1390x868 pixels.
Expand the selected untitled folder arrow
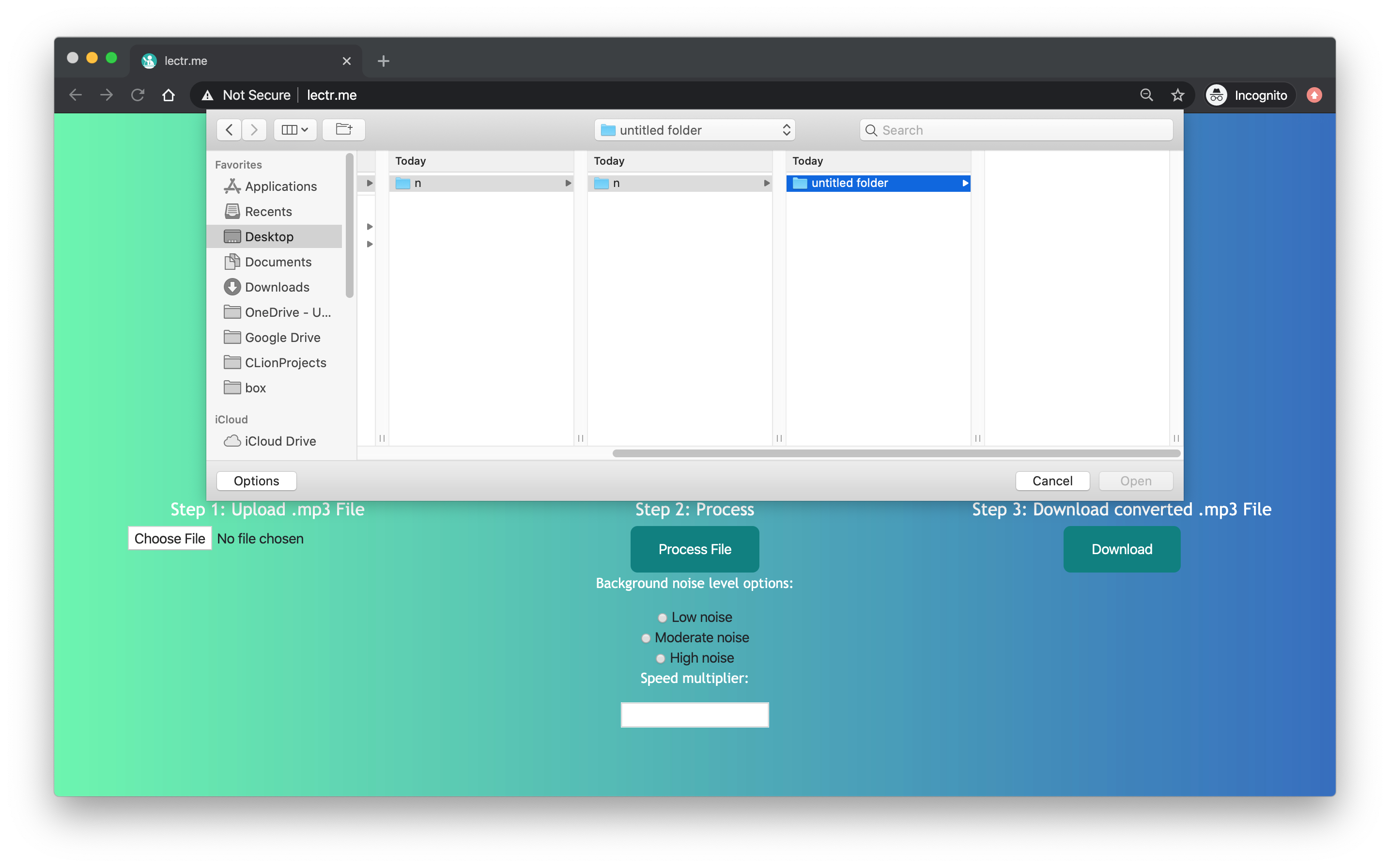point(965,183)
